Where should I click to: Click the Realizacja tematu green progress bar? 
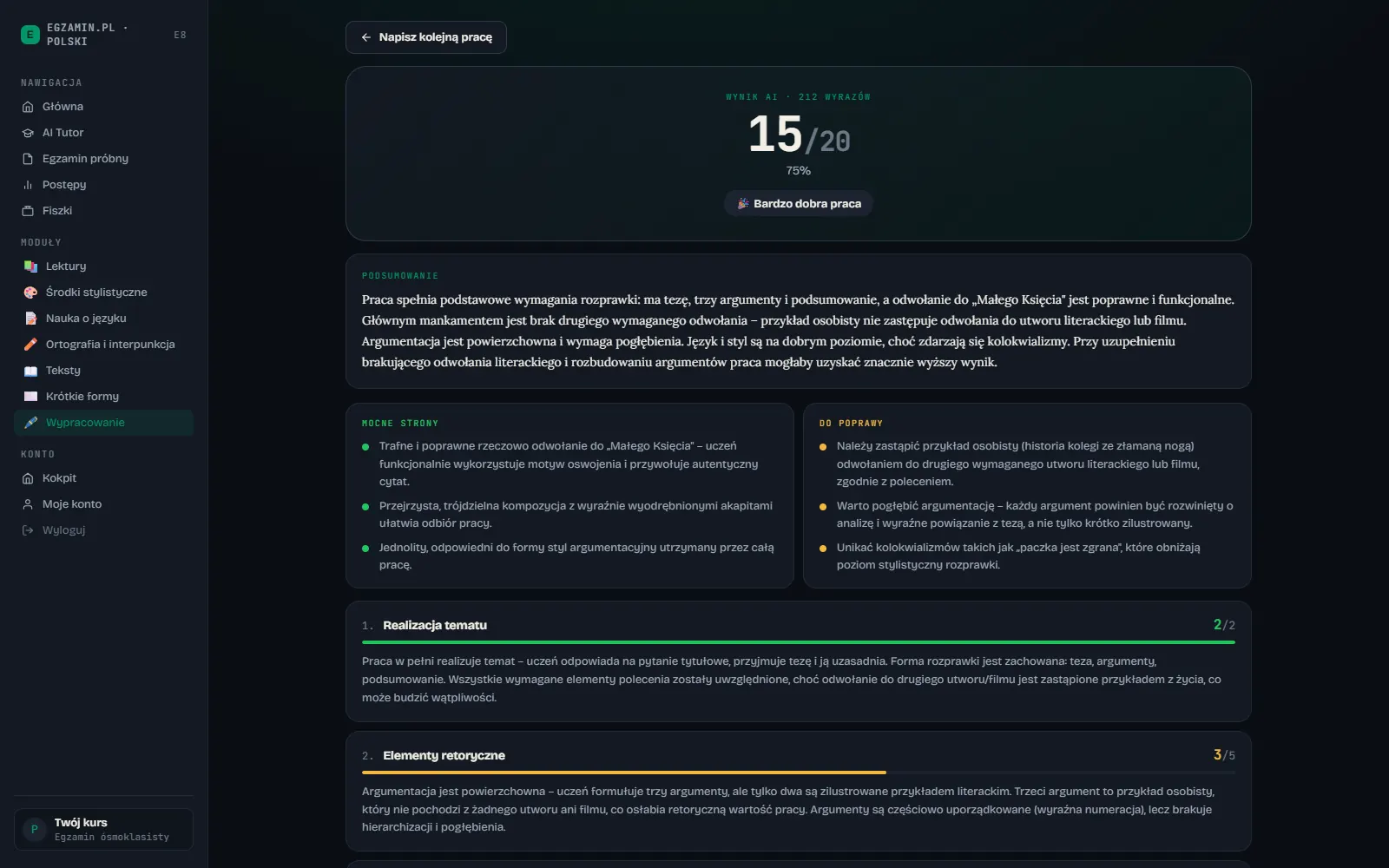click(x=799, y=642)
